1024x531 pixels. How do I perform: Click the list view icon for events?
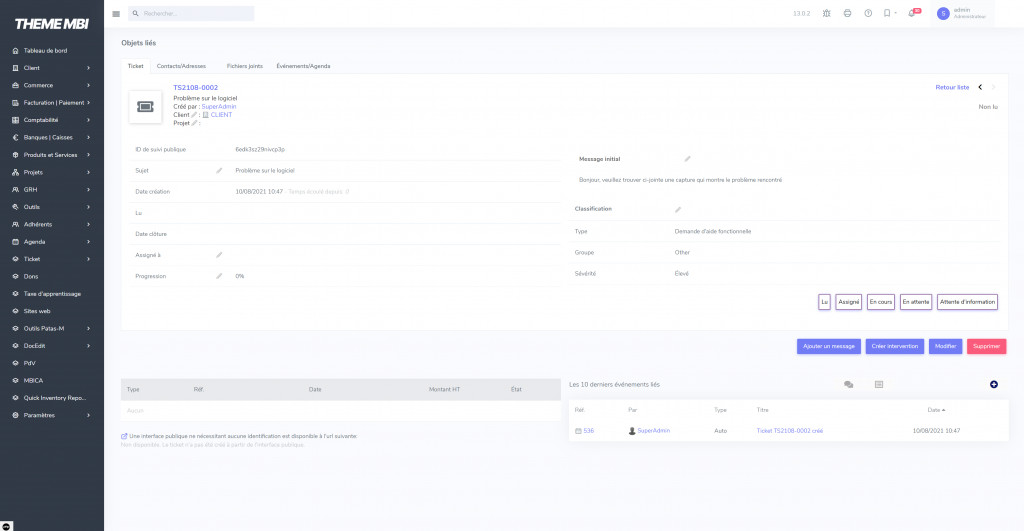click(879, 385)
